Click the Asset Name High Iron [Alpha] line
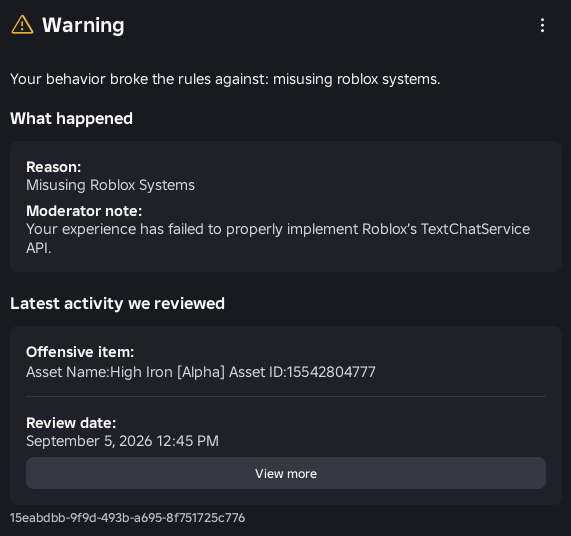571x536 pixels. [201, 372]
